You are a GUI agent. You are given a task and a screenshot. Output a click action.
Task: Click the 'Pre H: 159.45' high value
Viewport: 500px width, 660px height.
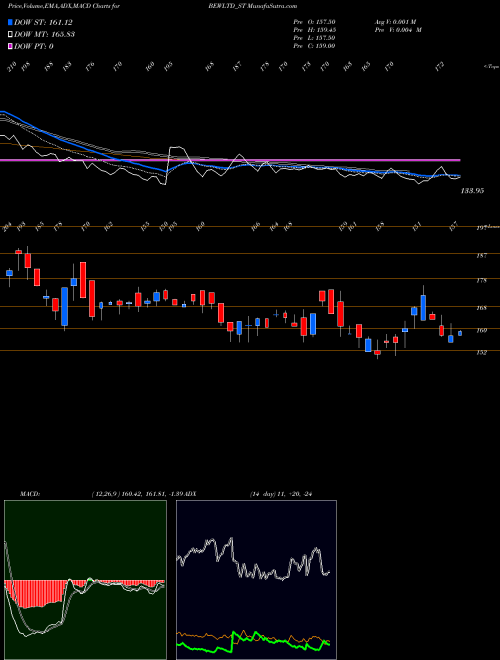tap(314, 30)
